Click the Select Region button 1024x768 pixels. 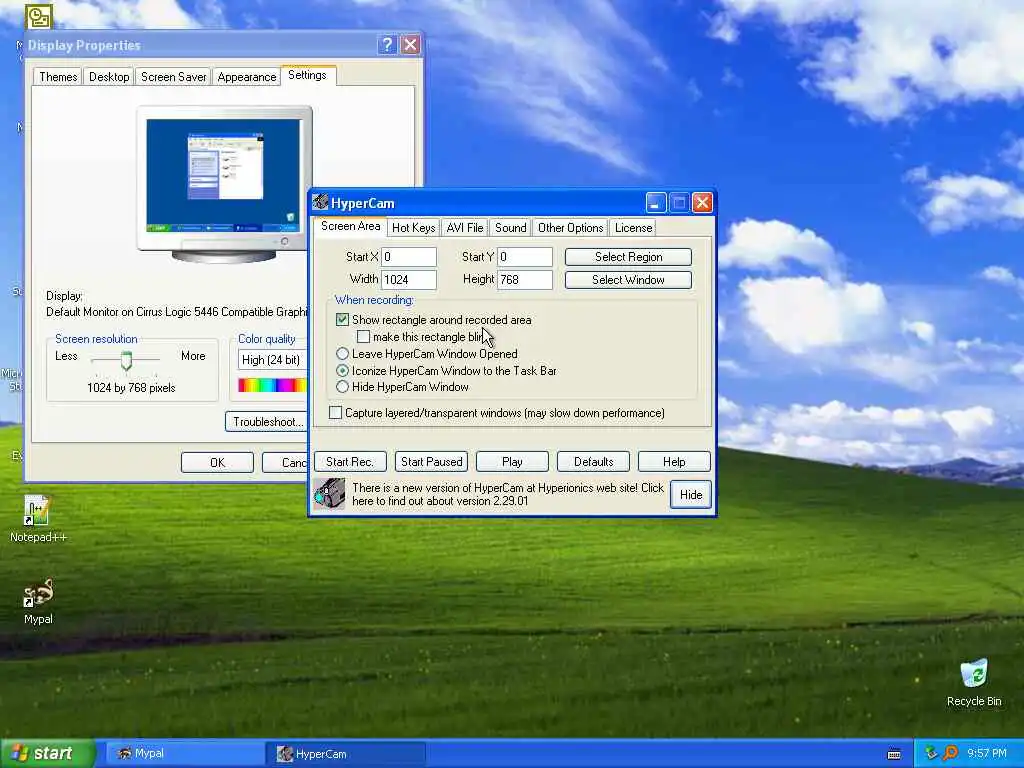[x=628, y=257]
